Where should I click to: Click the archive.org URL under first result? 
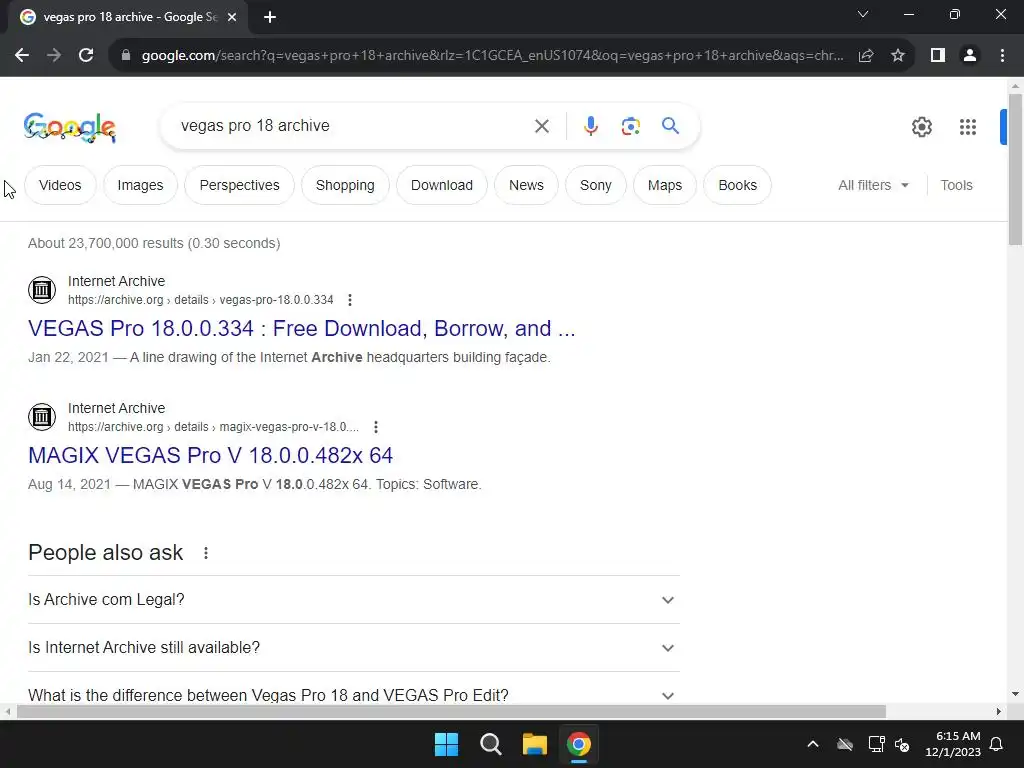[x=200, y=300]
